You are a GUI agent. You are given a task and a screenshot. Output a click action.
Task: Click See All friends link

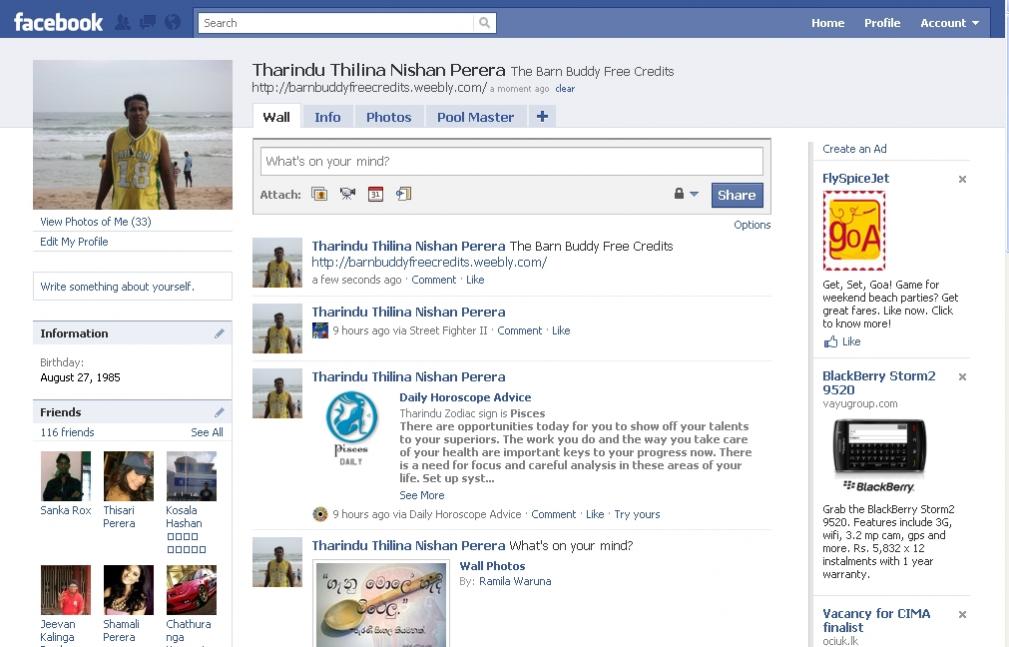[207, 432]
